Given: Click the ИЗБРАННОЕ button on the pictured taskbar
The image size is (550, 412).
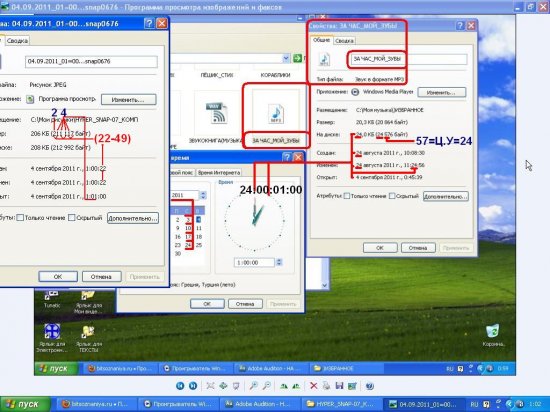Looking at the screenshot, I should (347, 368).
